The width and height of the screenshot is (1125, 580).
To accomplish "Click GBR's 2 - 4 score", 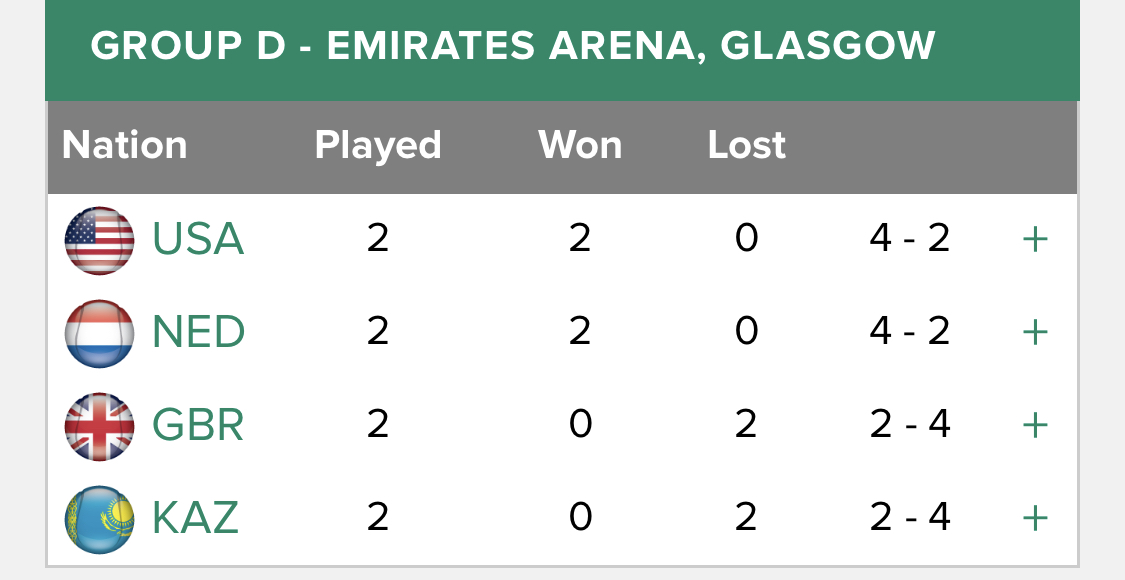I will coord(909,424).
